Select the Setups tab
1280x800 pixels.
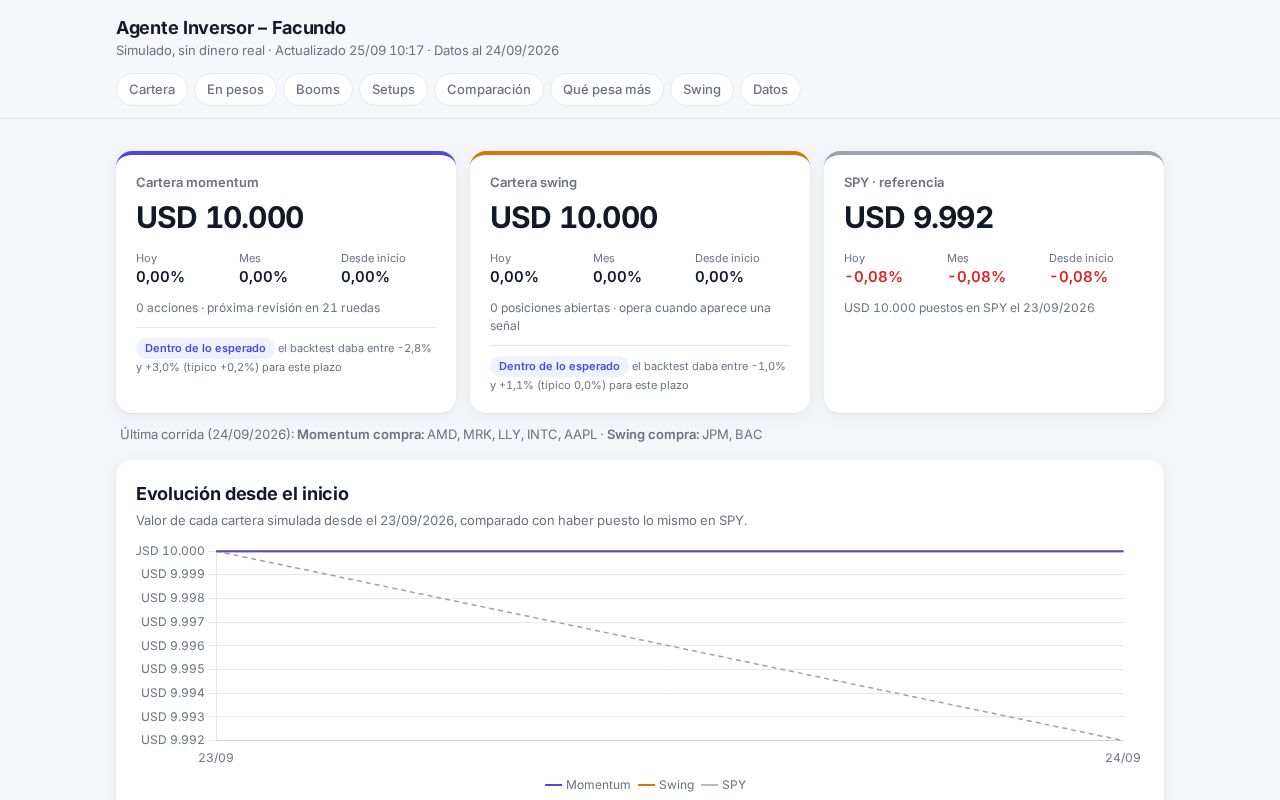click(x=393, y=89)
